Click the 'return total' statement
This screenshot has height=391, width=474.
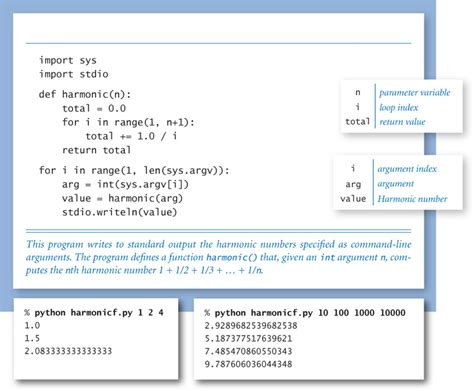(x=96, y=150)
